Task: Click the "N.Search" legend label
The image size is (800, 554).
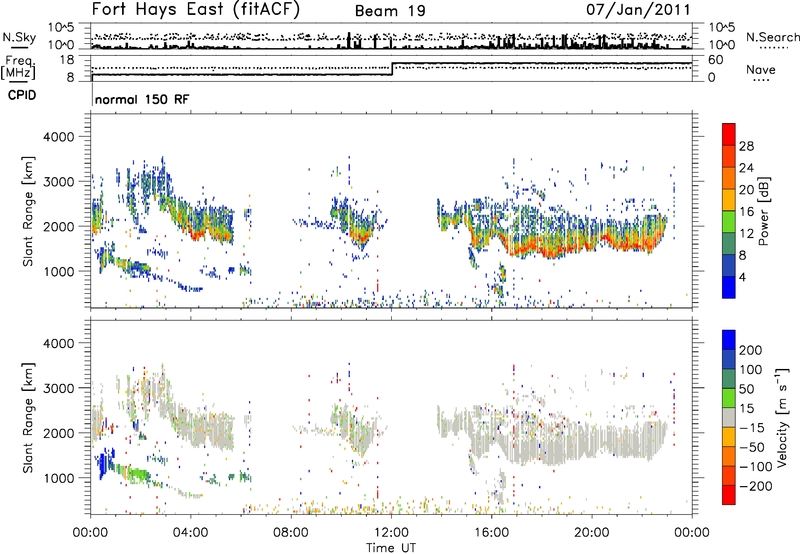Action: click(772, 37)
